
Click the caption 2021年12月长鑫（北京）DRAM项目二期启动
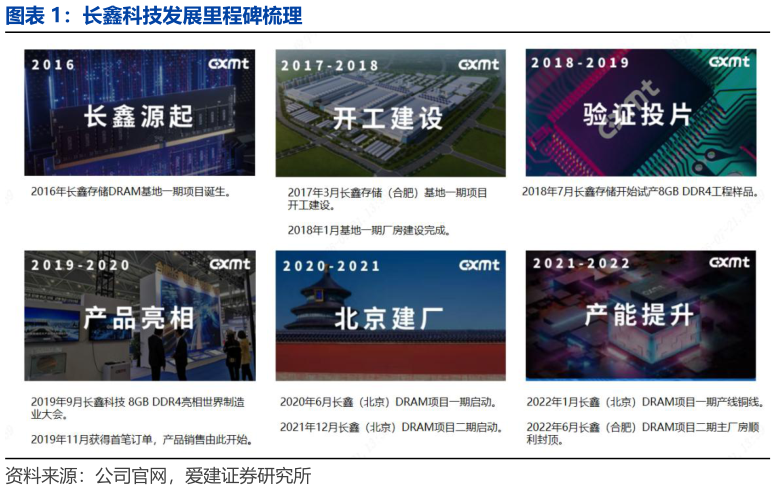391,427
